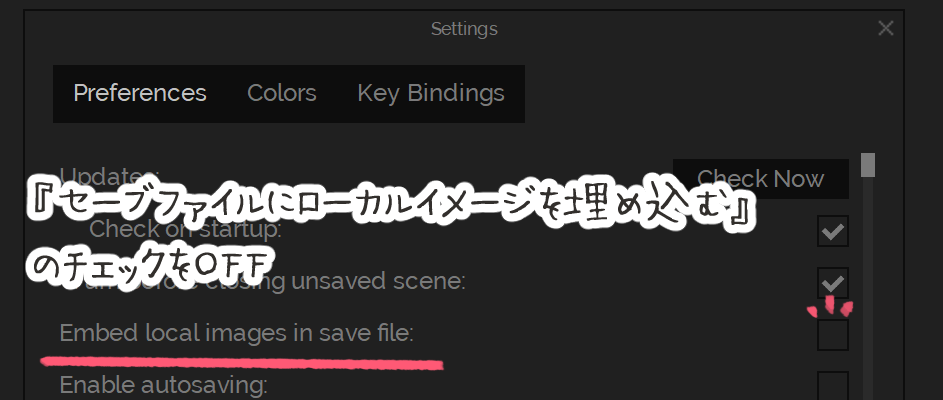This screenshot has height=400, width=943.
Task: Enable Embed local images in save file checkbox
Action: [x=832, y=335]
